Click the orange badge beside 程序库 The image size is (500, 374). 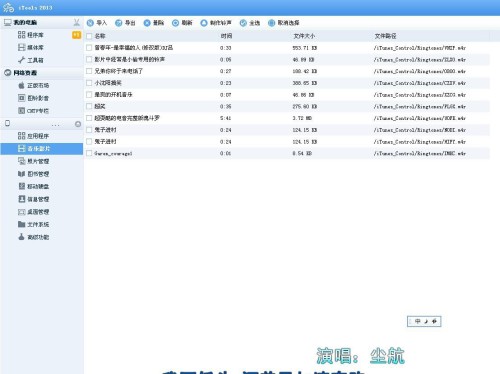click(x=77, y=35)
